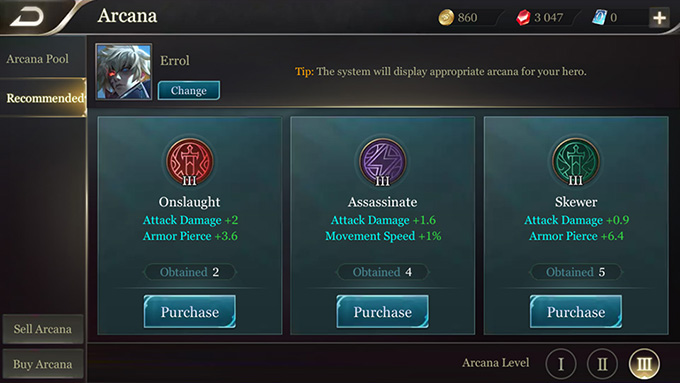Select the red Onslaught arcana emblem

click(x=190, y=162)
